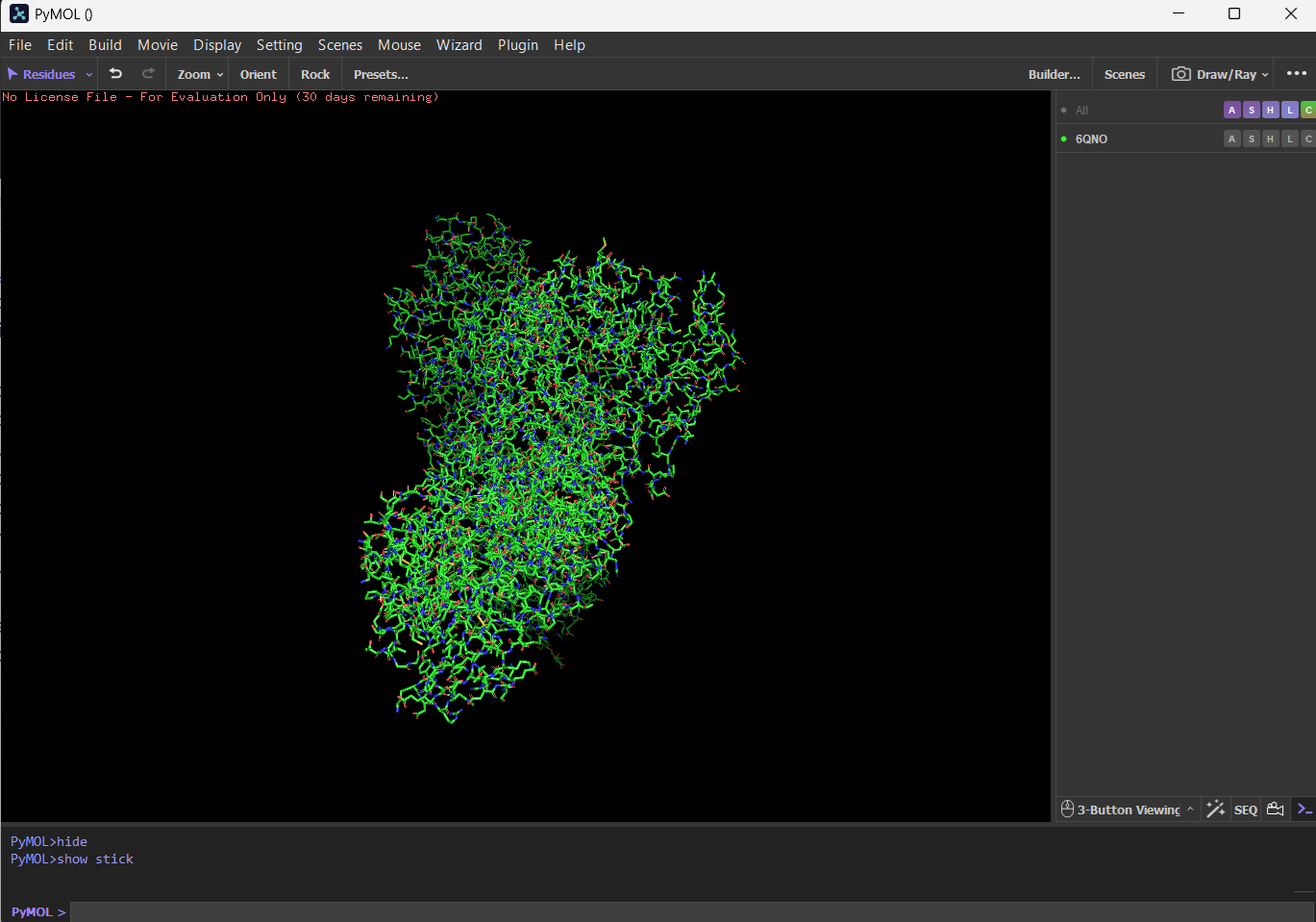
Task: Click the PyMOL app icon in title bar
Action: click(19, 14)
